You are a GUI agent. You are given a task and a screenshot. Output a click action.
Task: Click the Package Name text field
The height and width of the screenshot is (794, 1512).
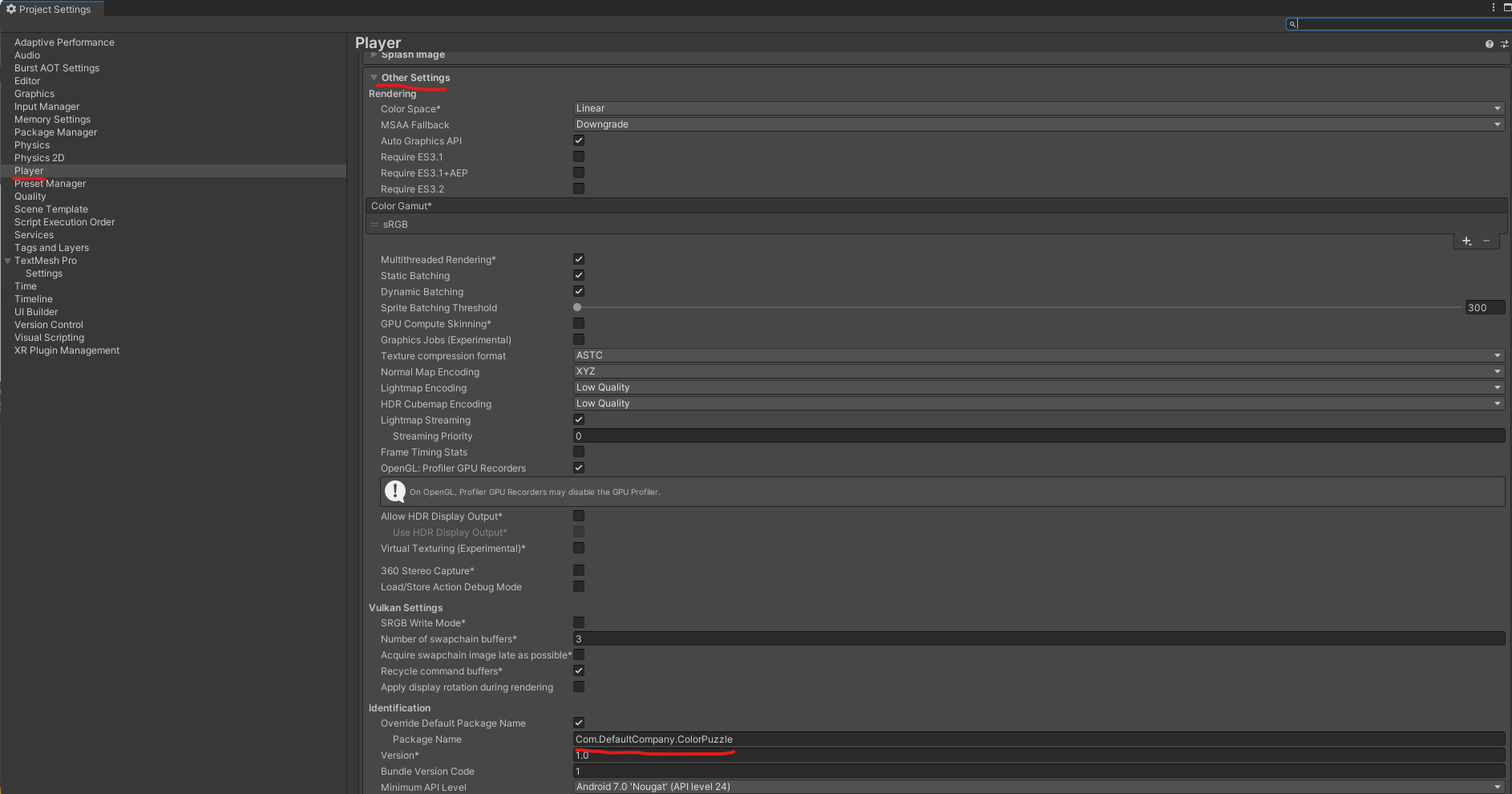(1039, 739)
